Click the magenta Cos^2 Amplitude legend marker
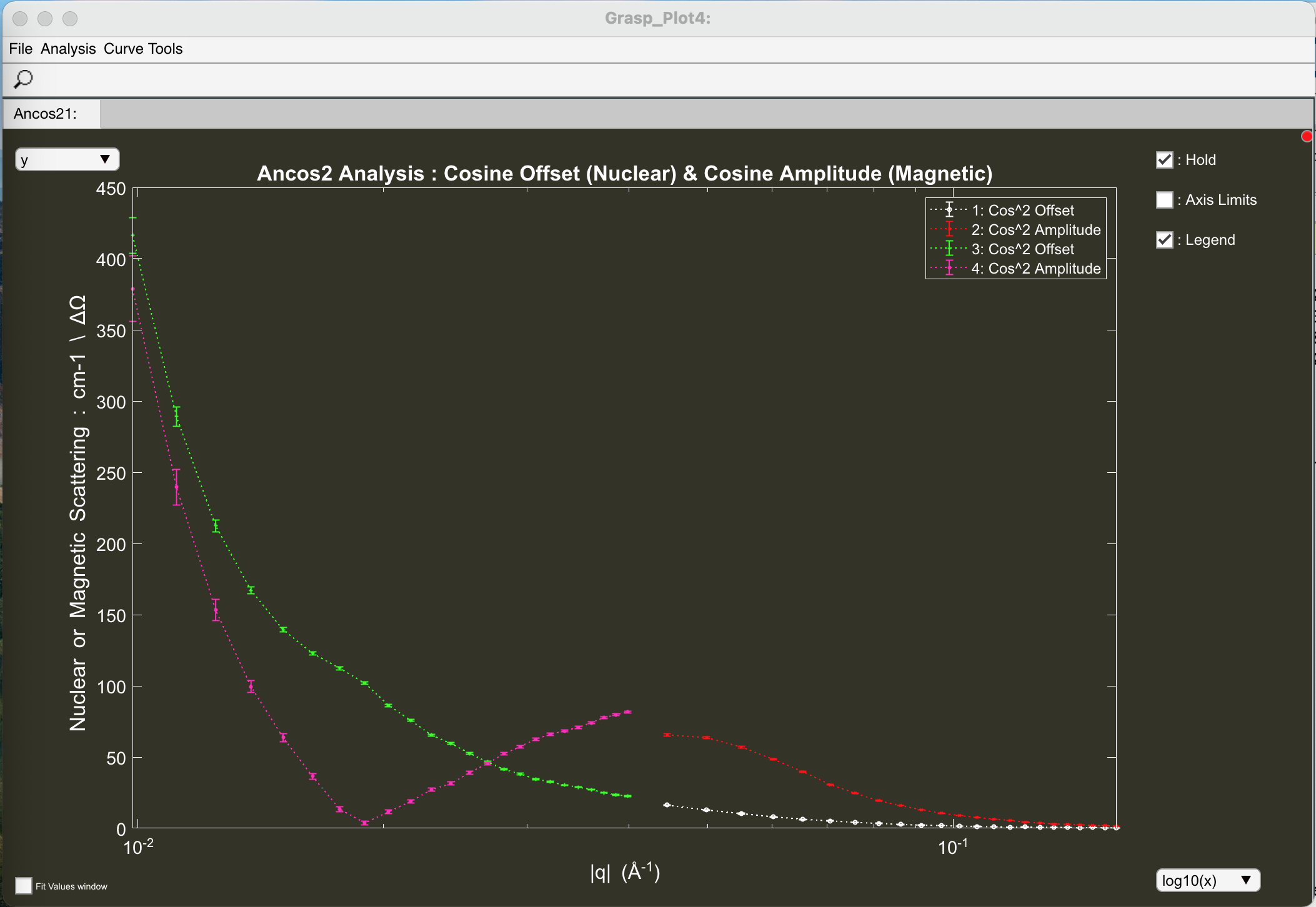The width and height of the screenshot is (1316, 907). [949, 268]
